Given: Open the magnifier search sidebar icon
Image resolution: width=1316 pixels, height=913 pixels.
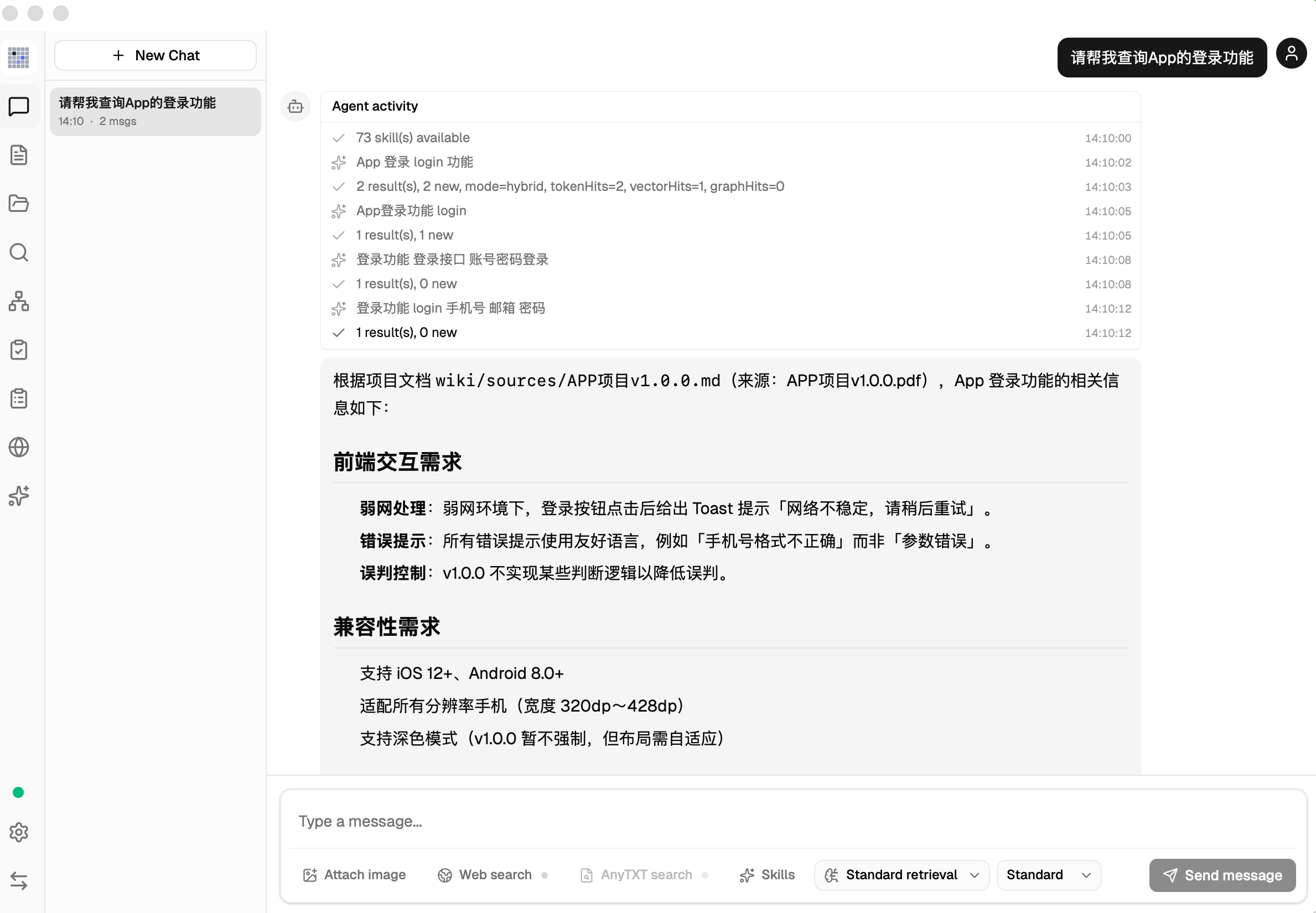Looking at the screenshot, I should (x=19, y=252).
